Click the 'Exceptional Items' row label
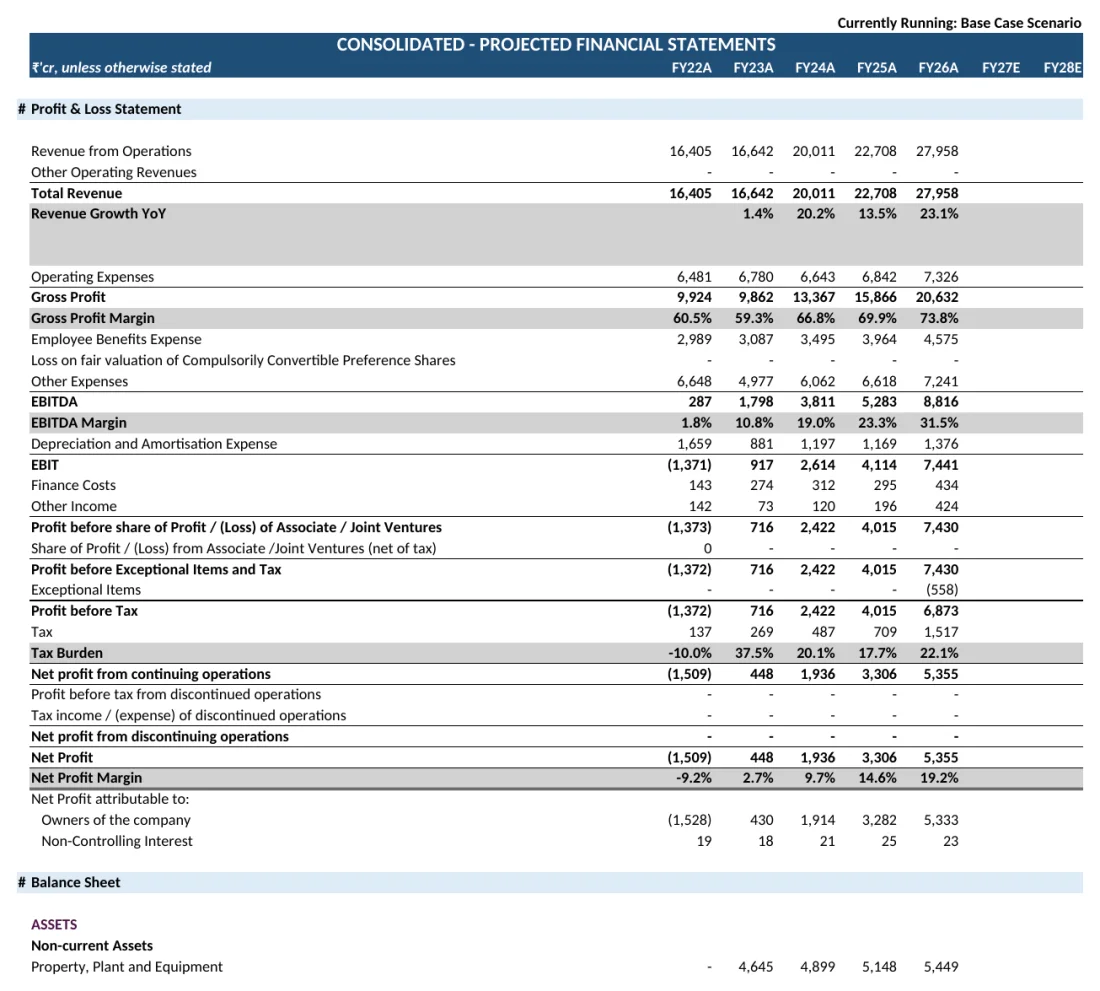 click(x=86, y=590)
